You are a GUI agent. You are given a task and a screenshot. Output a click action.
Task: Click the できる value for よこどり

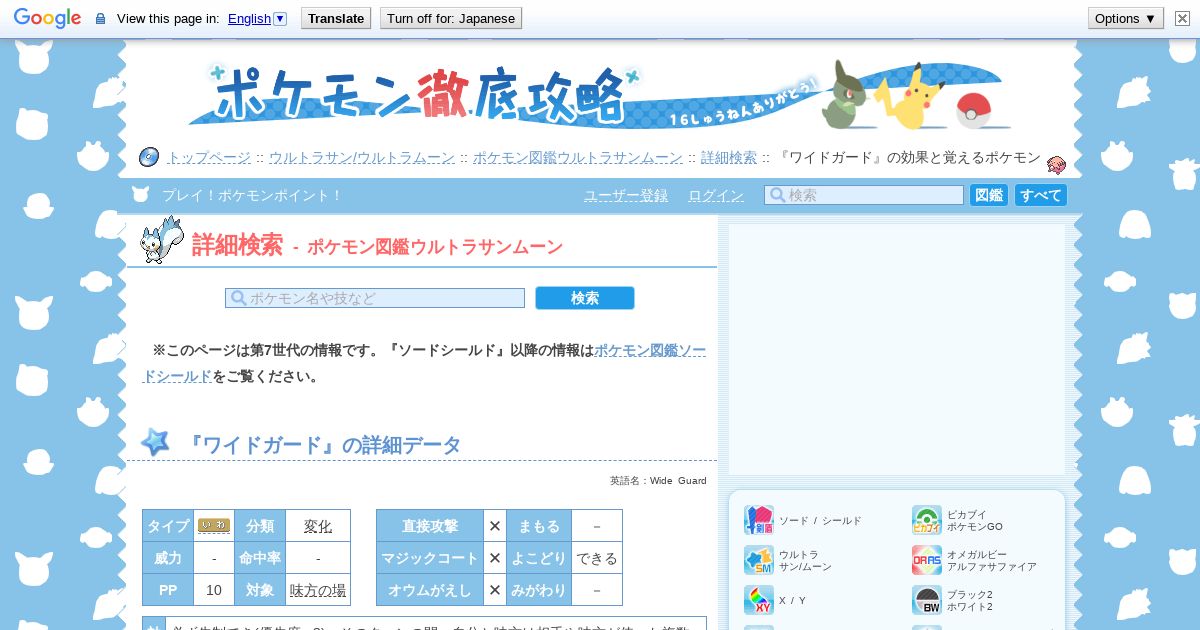(x=597, y=558)
